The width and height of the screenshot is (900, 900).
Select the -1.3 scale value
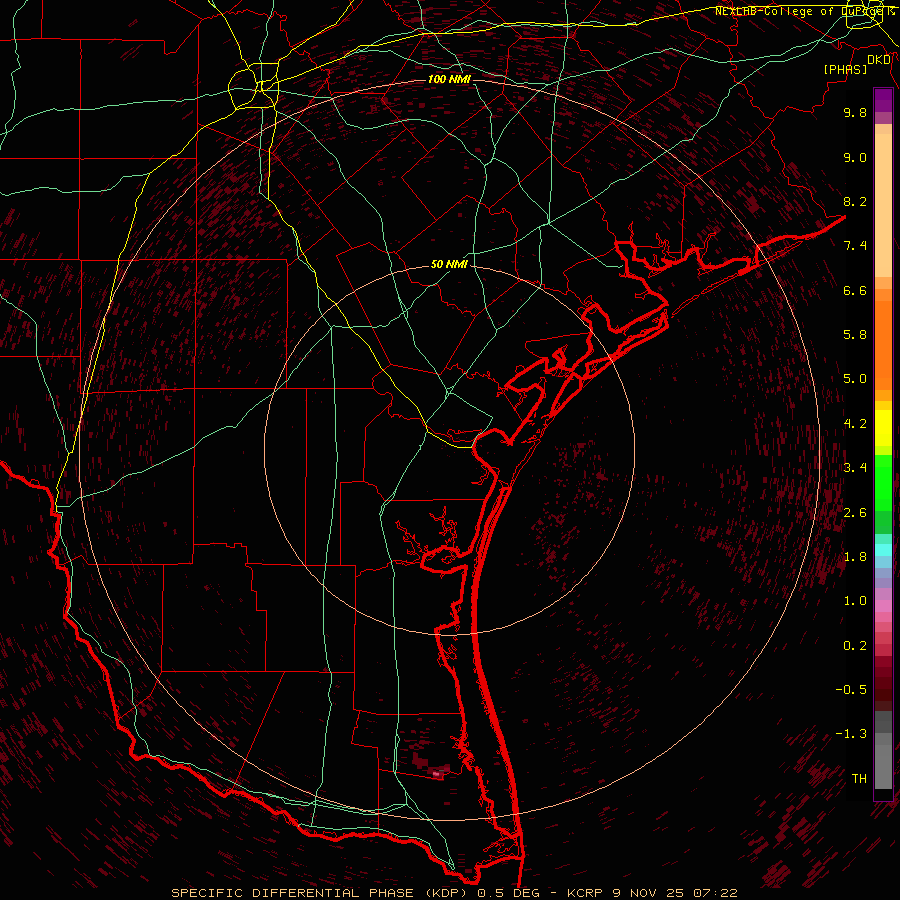pyautogui.click(x=851, y=734)
